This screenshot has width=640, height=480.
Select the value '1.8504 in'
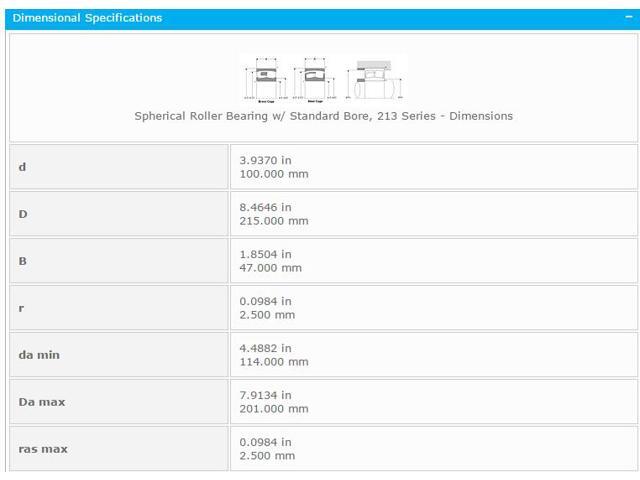265,254
